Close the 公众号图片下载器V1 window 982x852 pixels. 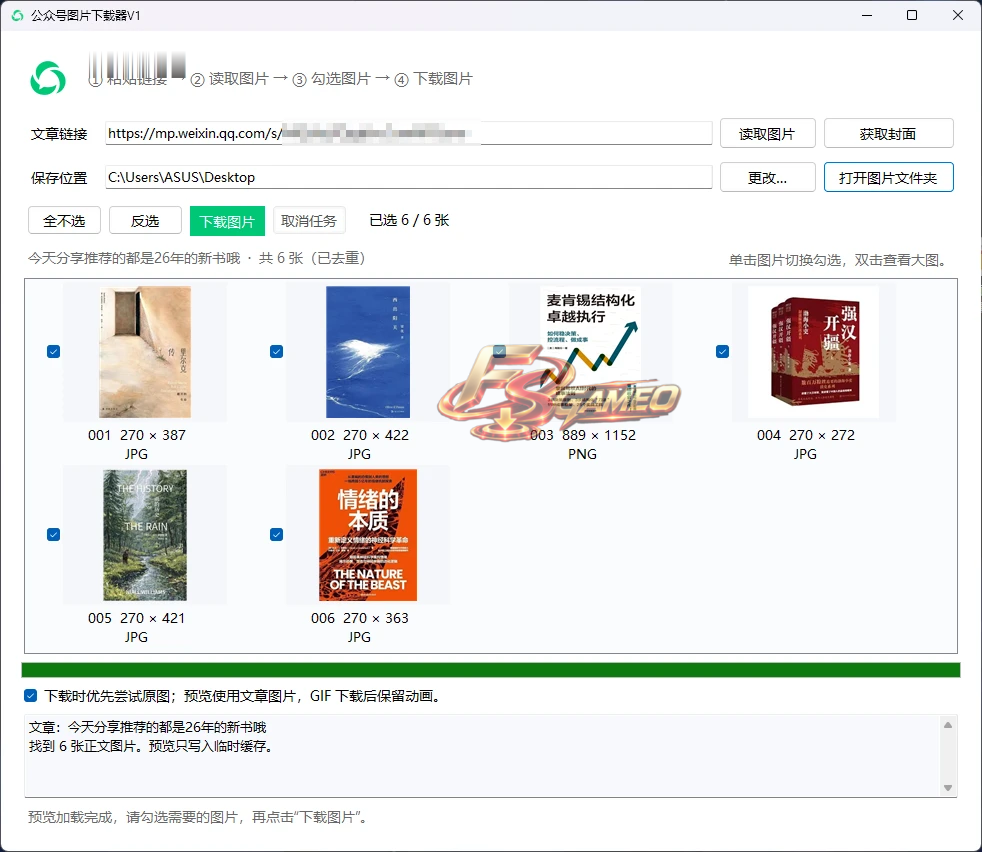coord(958,15)
